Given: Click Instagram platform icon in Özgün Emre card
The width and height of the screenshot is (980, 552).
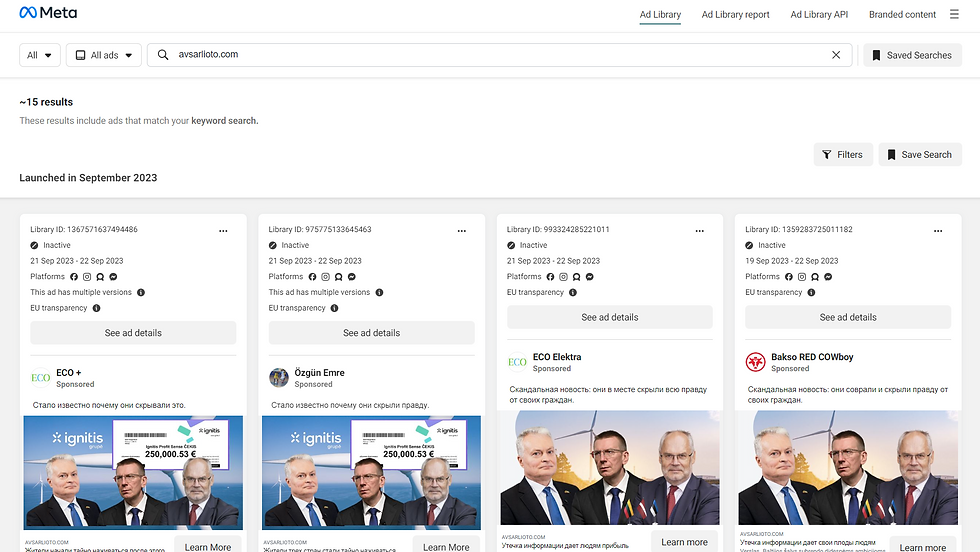Looking at the screenshot, I should click(325, 277).
